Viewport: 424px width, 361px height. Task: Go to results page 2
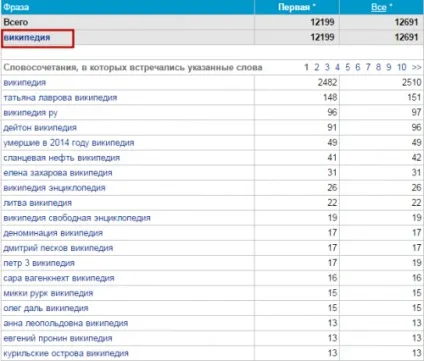[317, 67]
